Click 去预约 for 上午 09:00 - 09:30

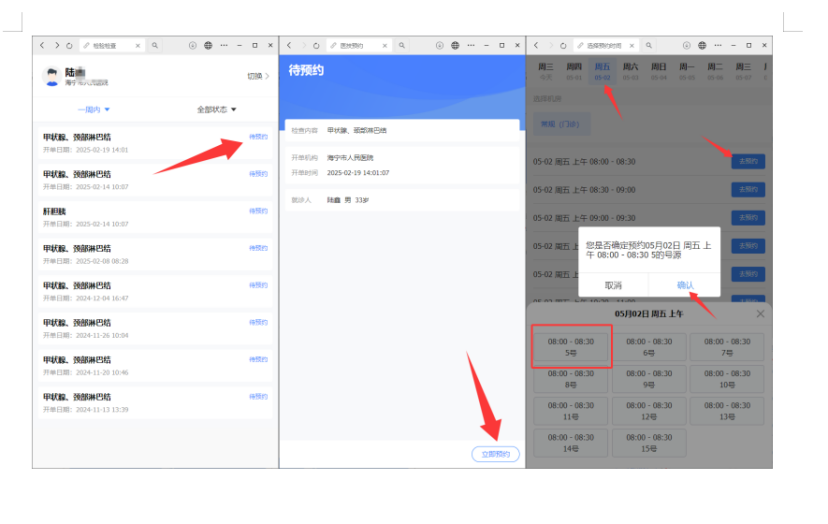[748, 218]
